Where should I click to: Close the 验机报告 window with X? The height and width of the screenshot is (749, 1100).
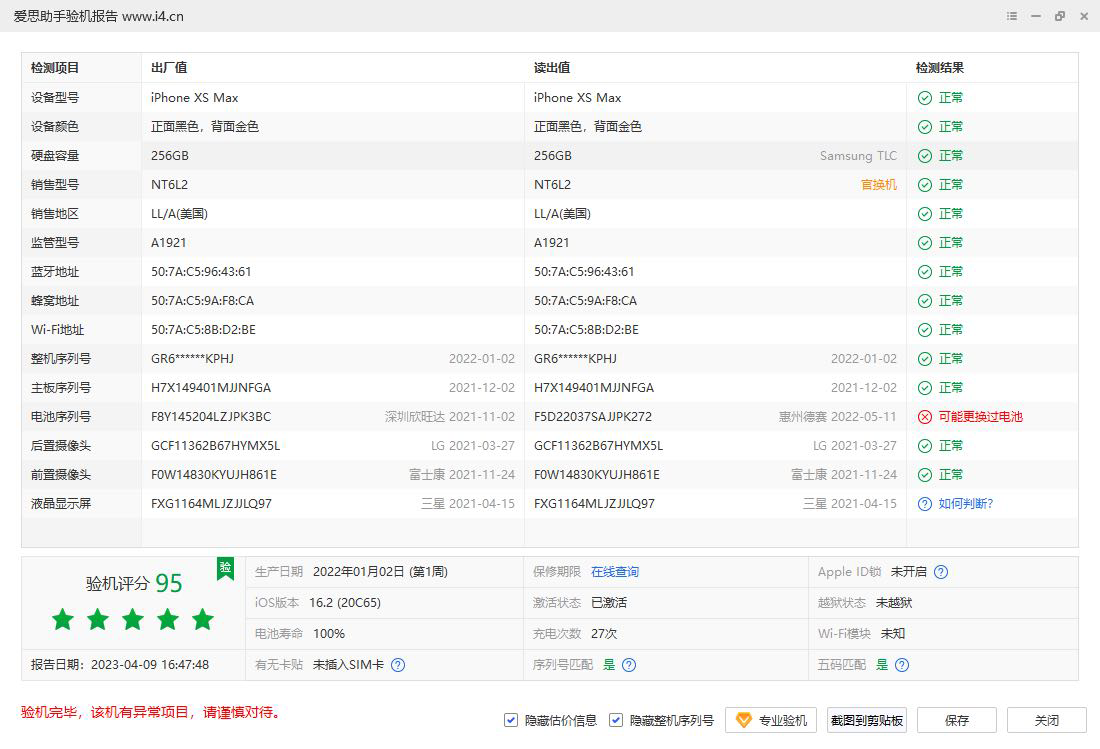click(x=1084, y=16)
